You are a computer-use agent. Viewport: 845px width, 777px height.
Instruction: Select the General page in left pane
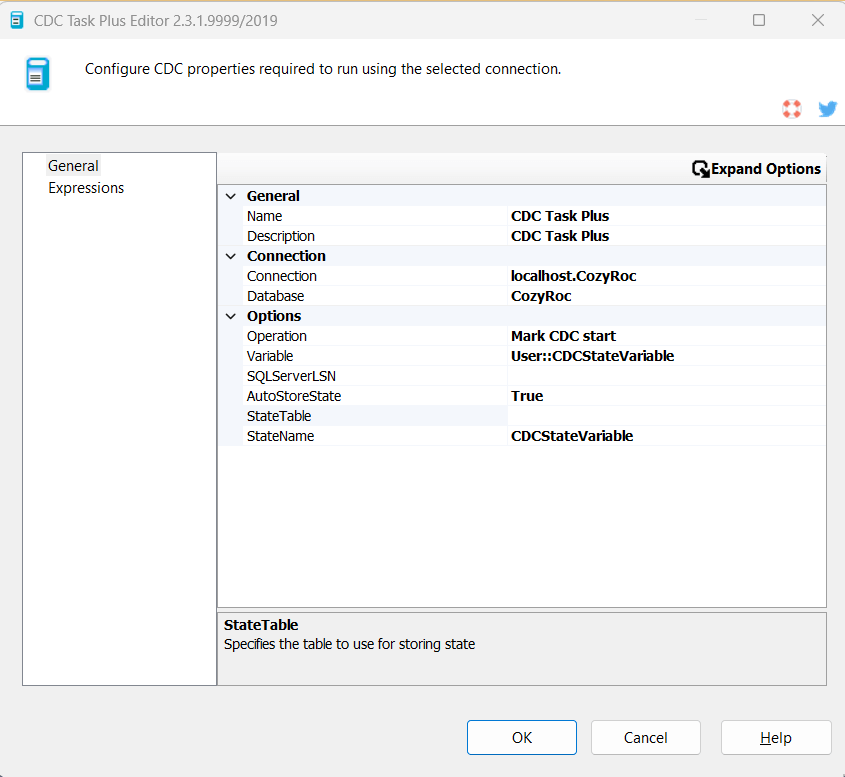click(x=74, y=166)
